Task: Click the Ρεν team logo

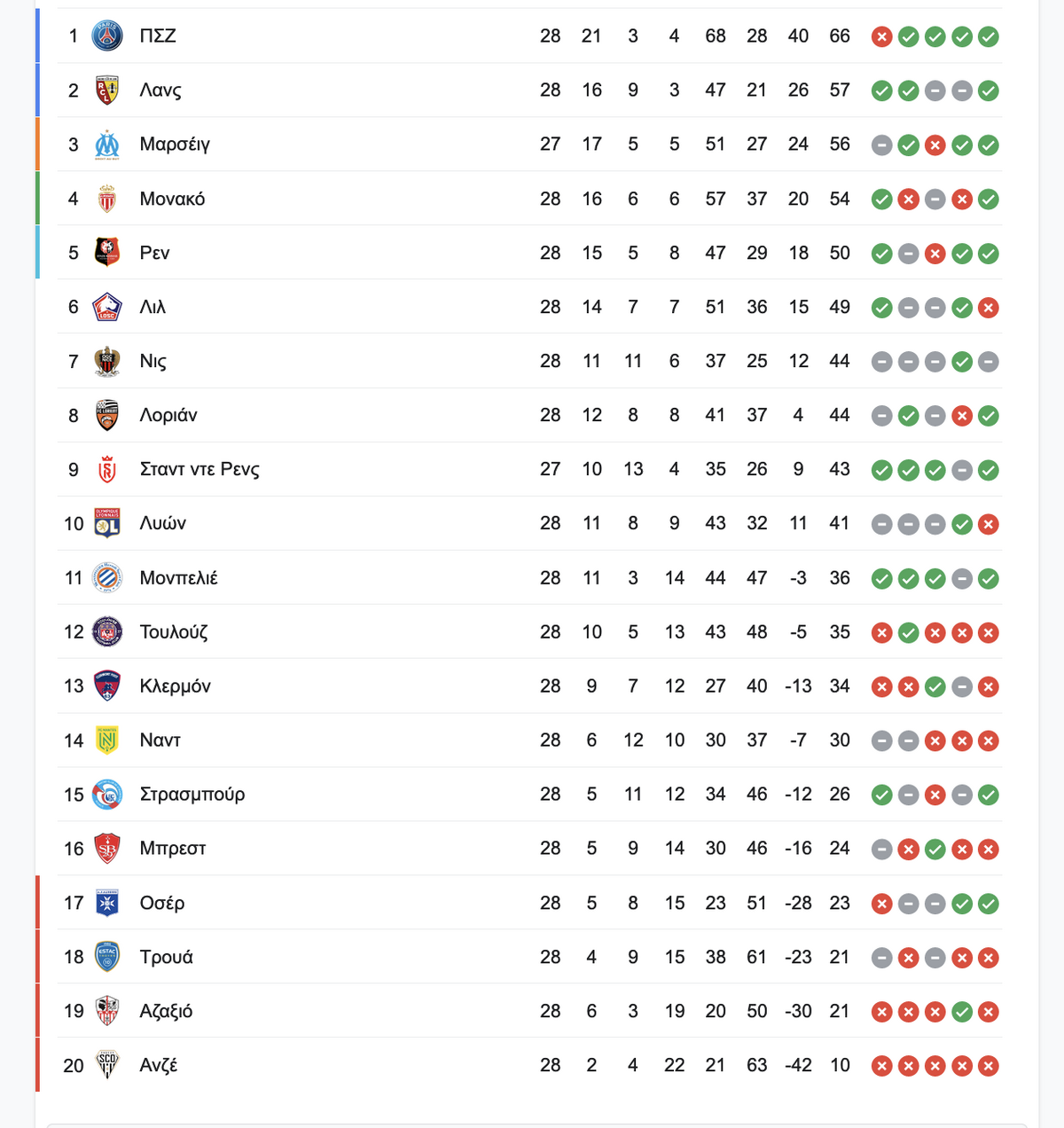Action: click(107, 253)
